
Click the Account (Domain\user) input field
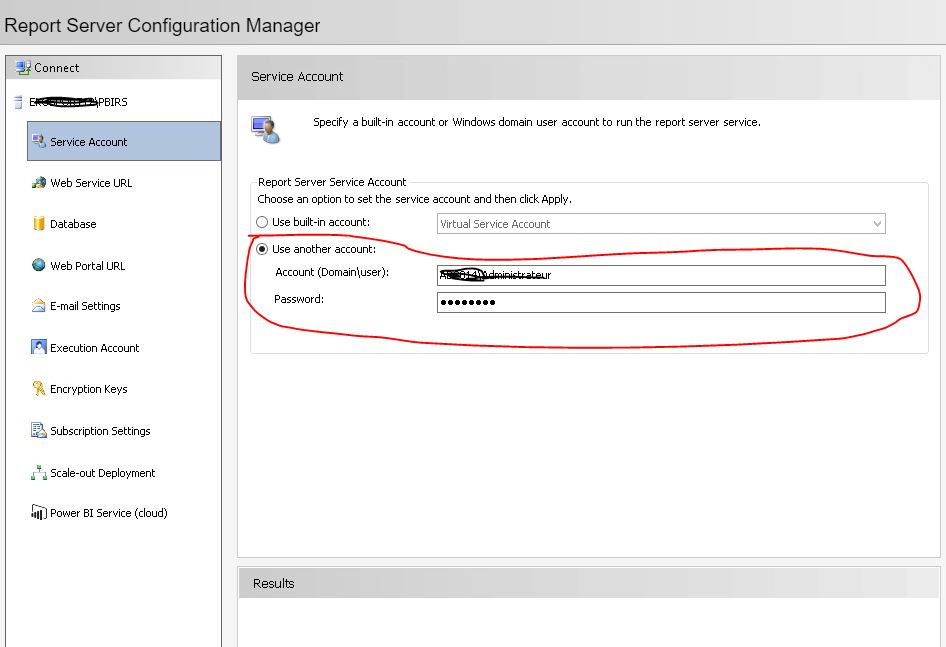[x=661, y=275]
